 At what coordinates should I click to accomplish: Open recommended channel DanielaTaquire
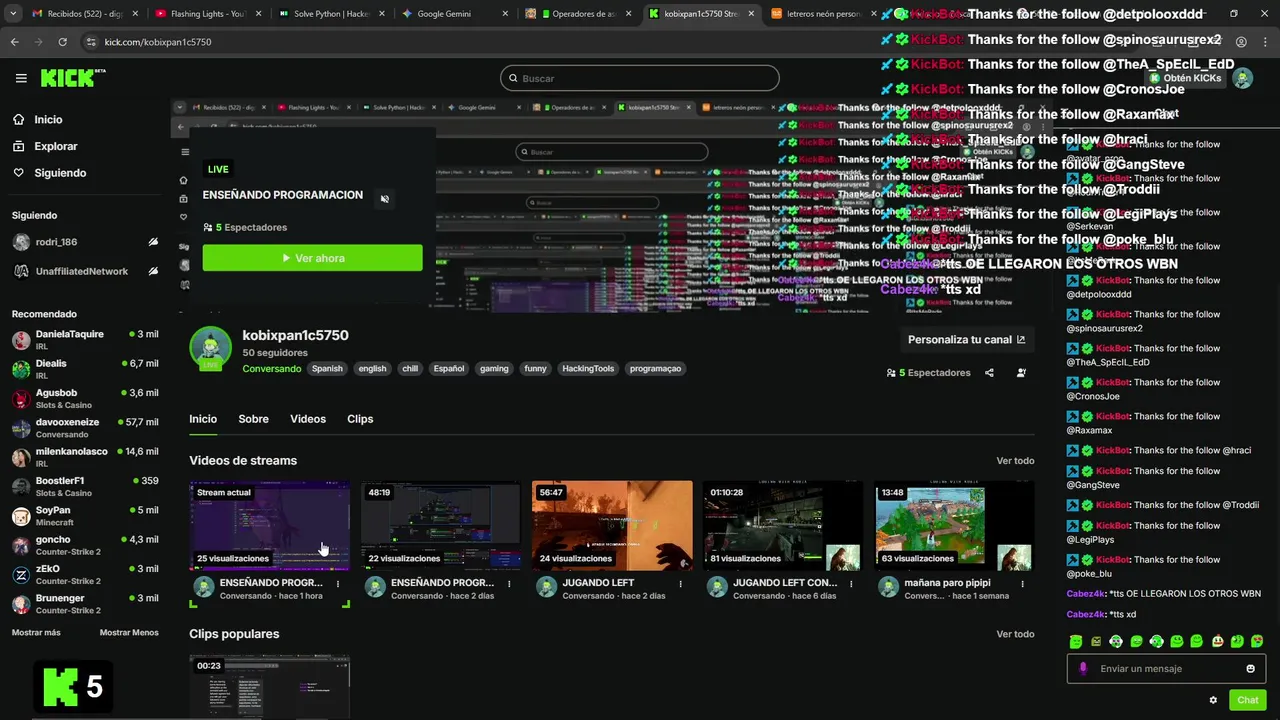pyautogui.click(x=85, y=340)
